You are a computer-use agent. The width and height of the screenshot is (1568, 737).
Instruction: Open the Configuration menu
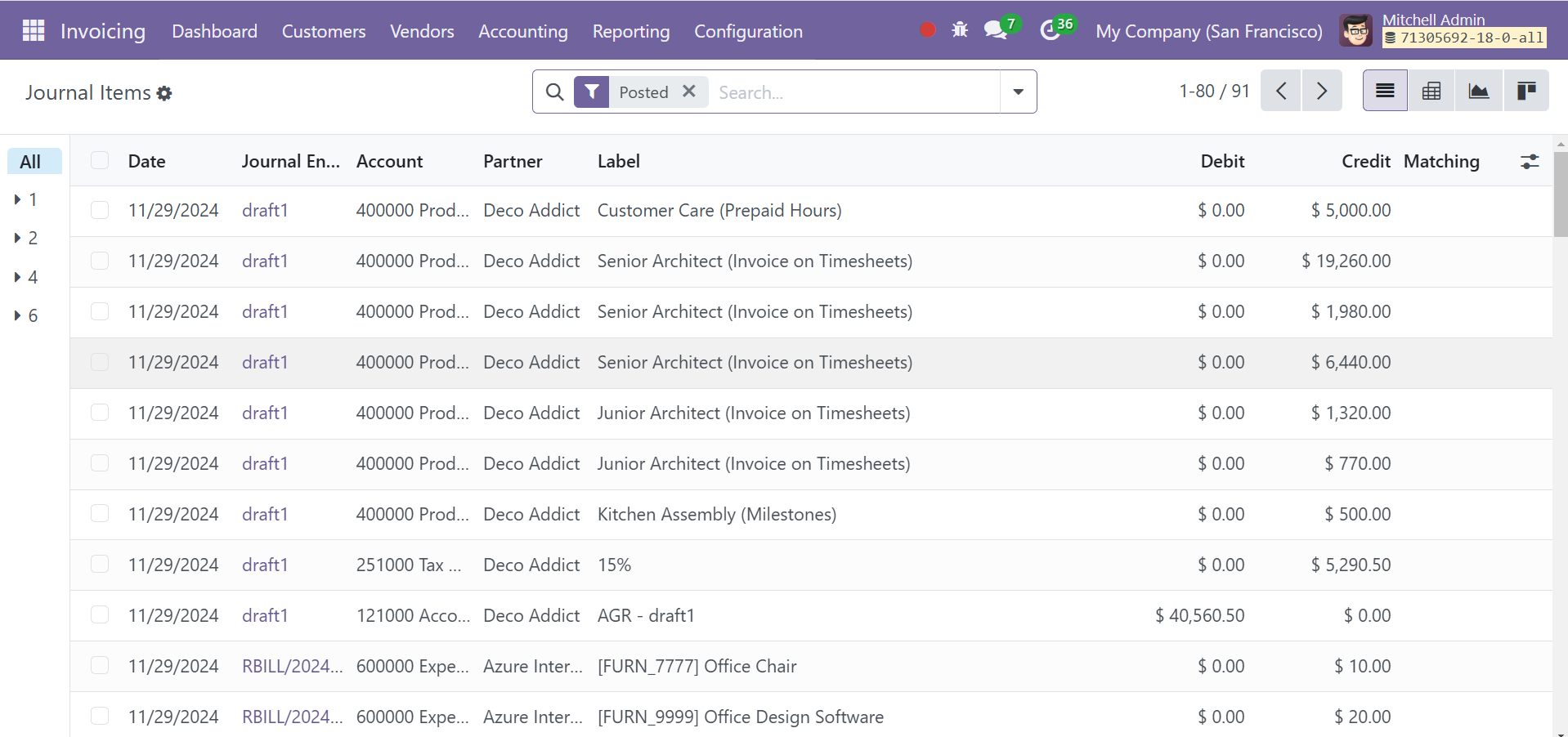click(748, 31)
